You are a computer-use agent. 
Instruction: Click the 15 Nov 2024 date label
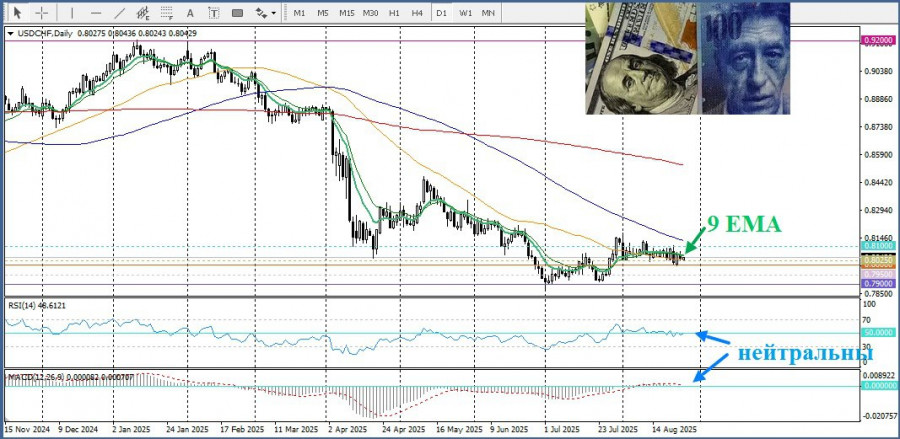(x=25, y=429)
